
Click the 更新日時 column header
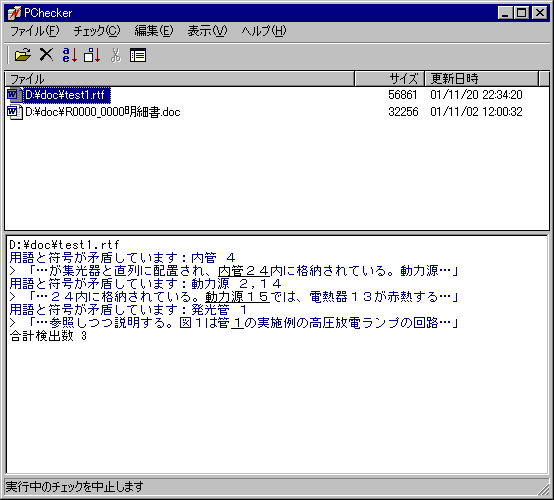click(482, 78)
